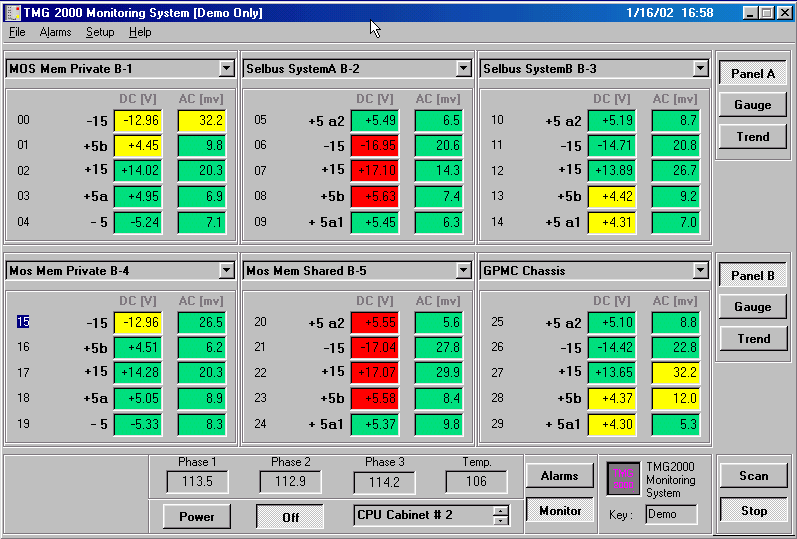Toggle the Panel B button

tap(753, 275)
